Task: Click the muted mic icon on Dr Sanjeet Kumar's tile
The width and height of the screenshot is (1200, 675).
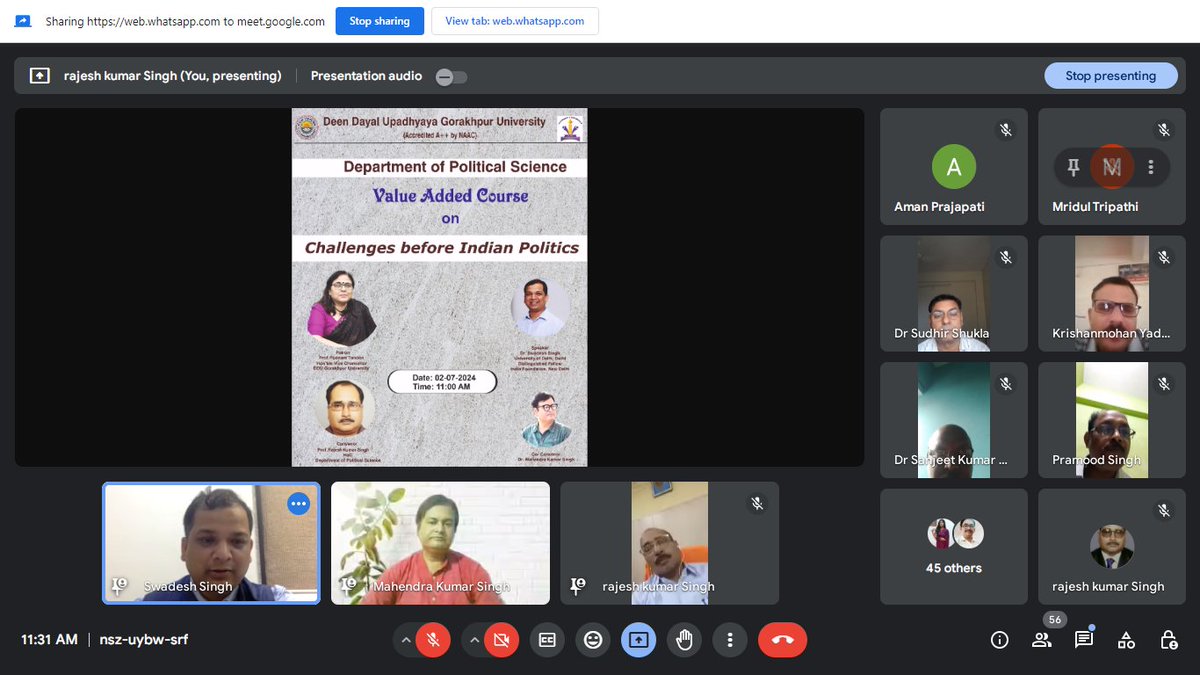Action: pyautogui.click(x=1006, y=384)
